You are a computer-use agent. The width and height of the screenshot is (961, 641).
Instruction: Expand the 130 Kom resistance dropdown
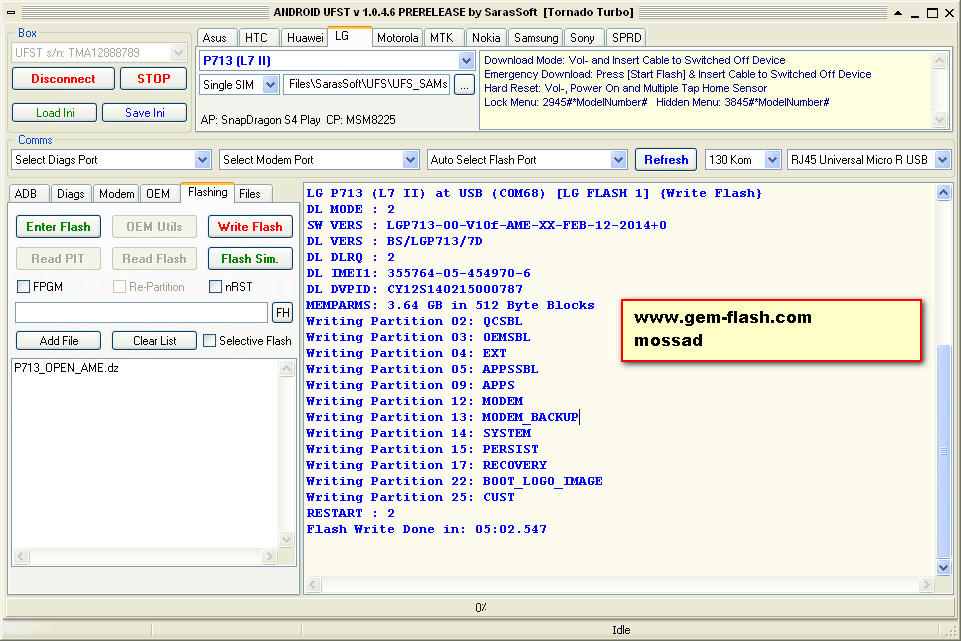pyautogui.click(x=772, y=160)
